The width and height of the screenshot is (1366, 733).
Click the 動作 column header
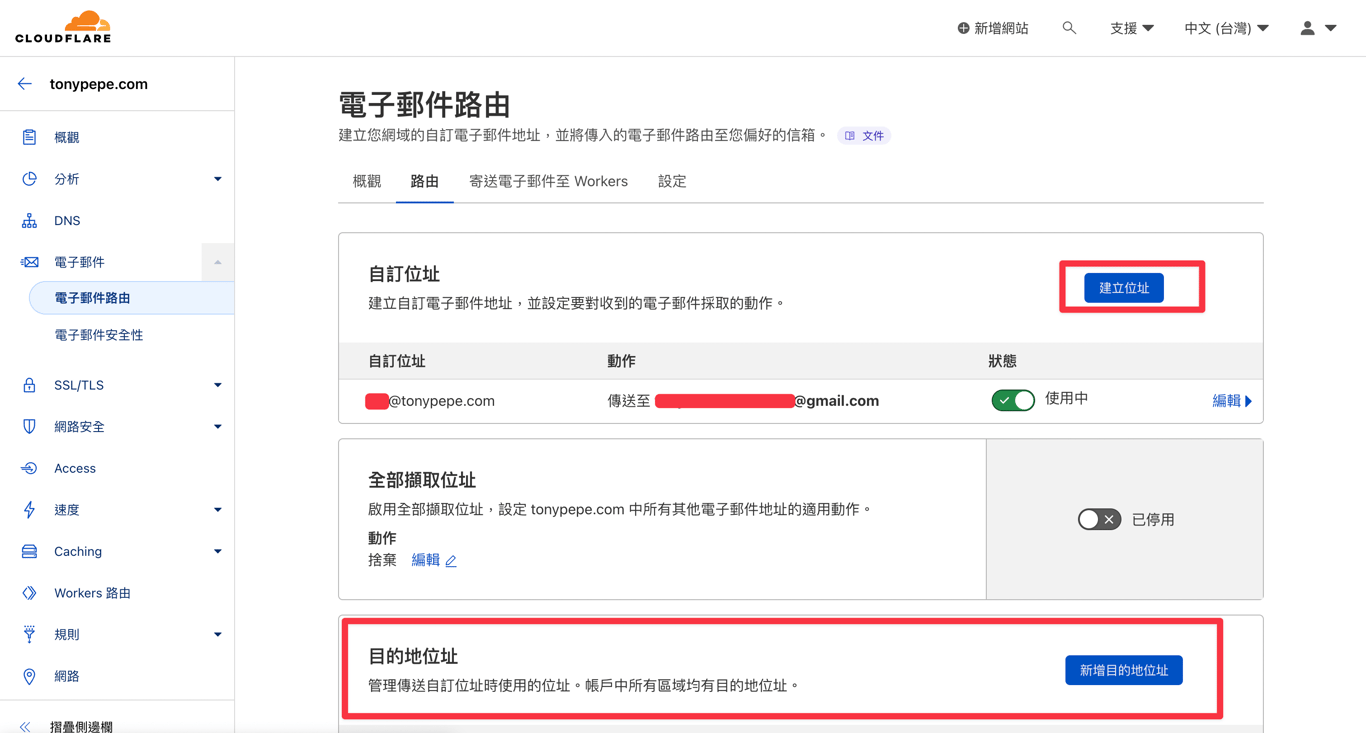coord(621,361)
